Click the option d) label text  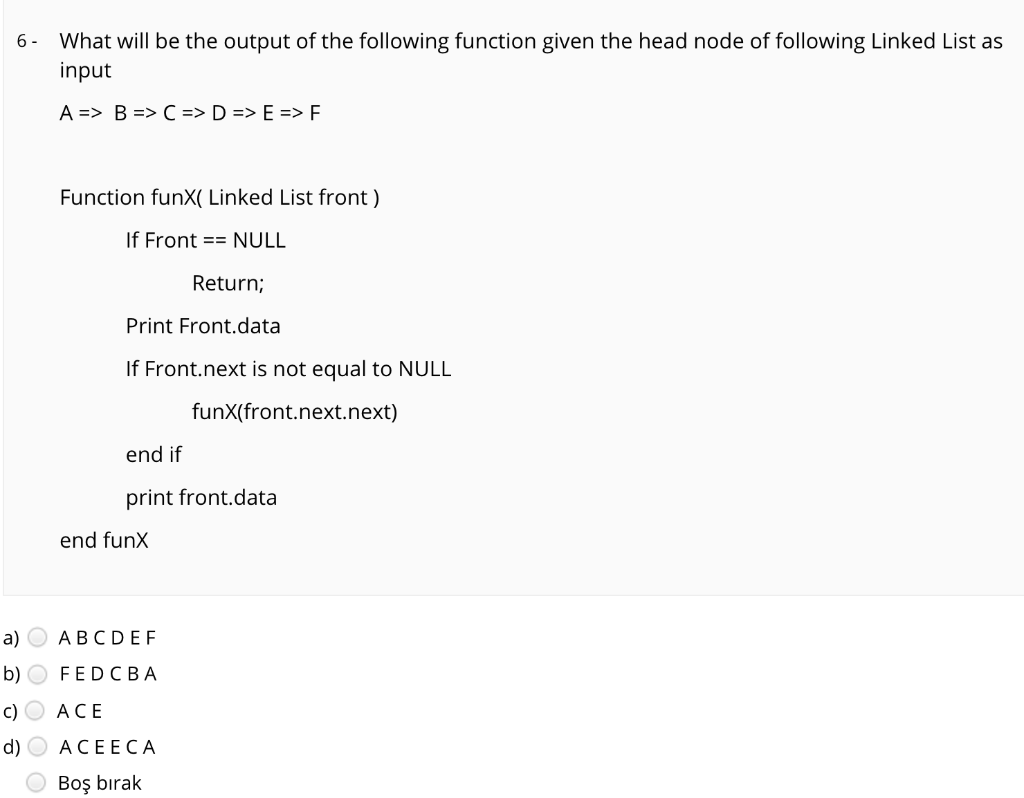tap(11, 746)
